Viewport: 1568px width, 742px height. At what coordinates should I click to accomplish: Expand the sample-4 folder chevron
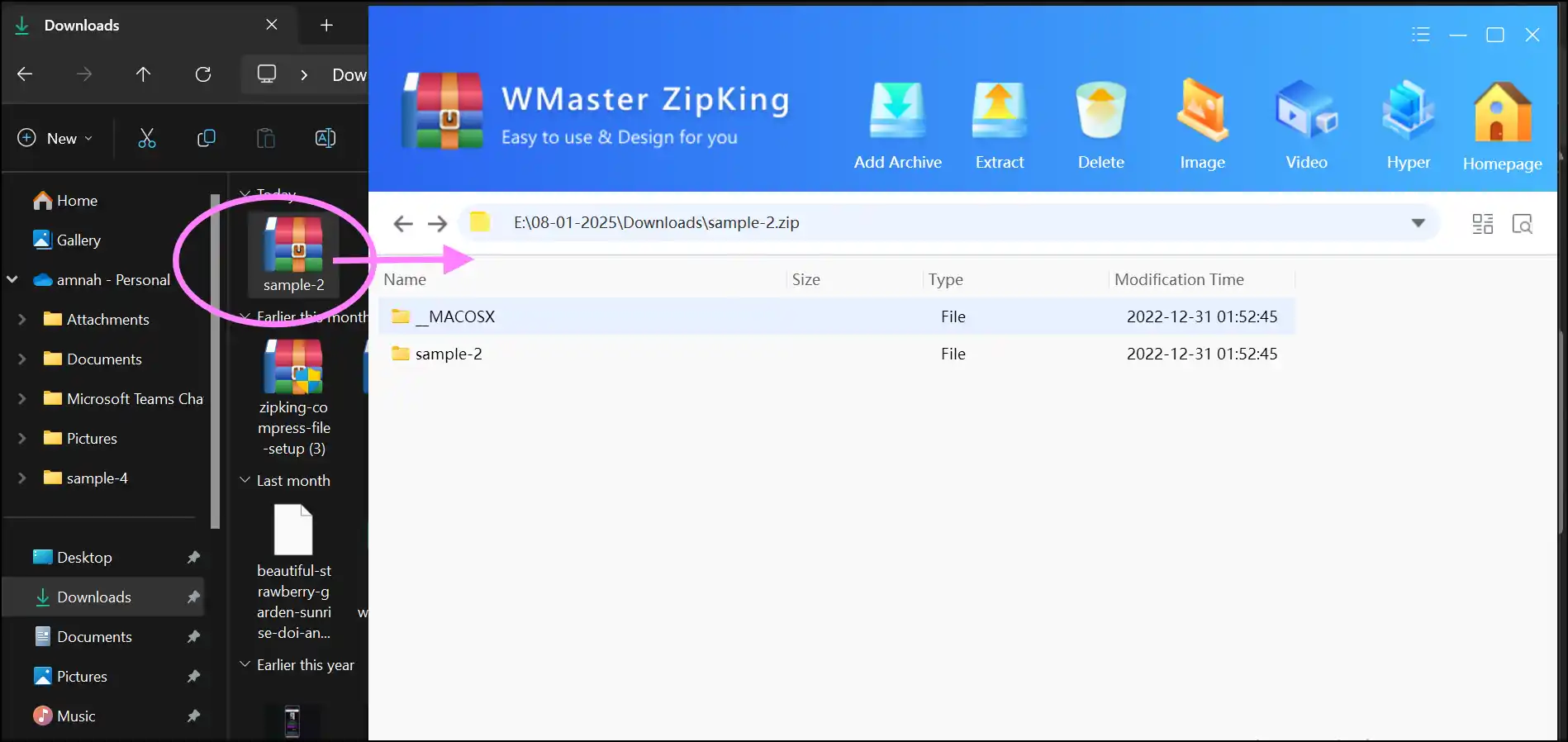(x=22, y=478)
